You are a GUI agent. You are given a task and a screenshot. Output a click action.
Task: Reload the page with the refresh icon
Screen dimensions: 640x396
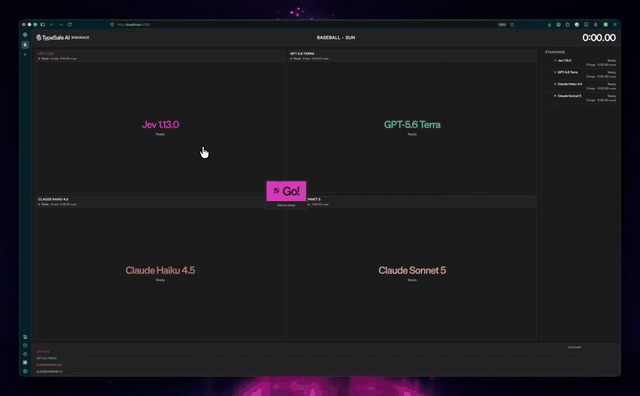(x=70, y=24)
